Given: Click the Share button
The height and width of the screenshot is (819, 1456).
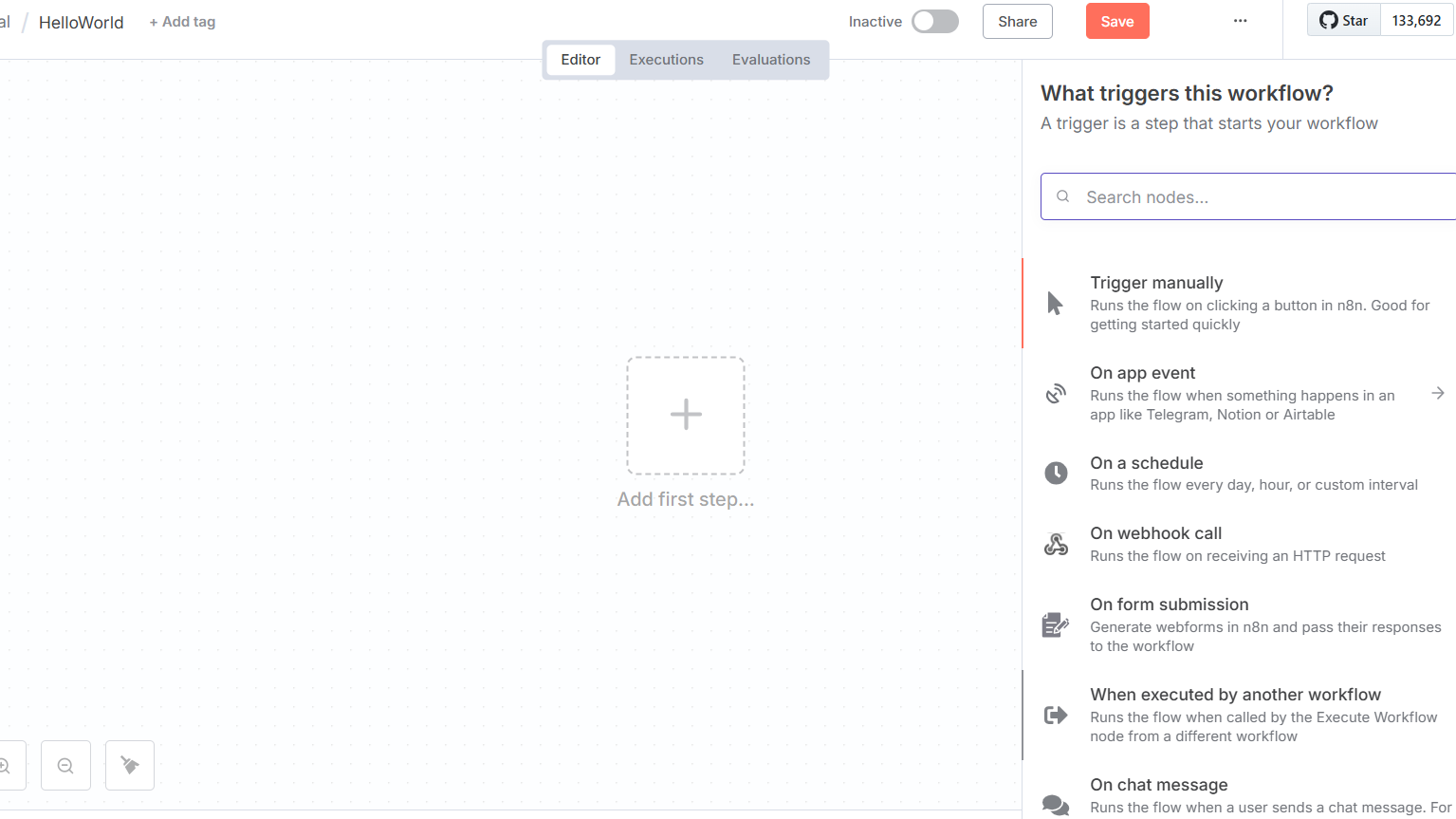Looking at the screenshot, I should click(1017, 22).
